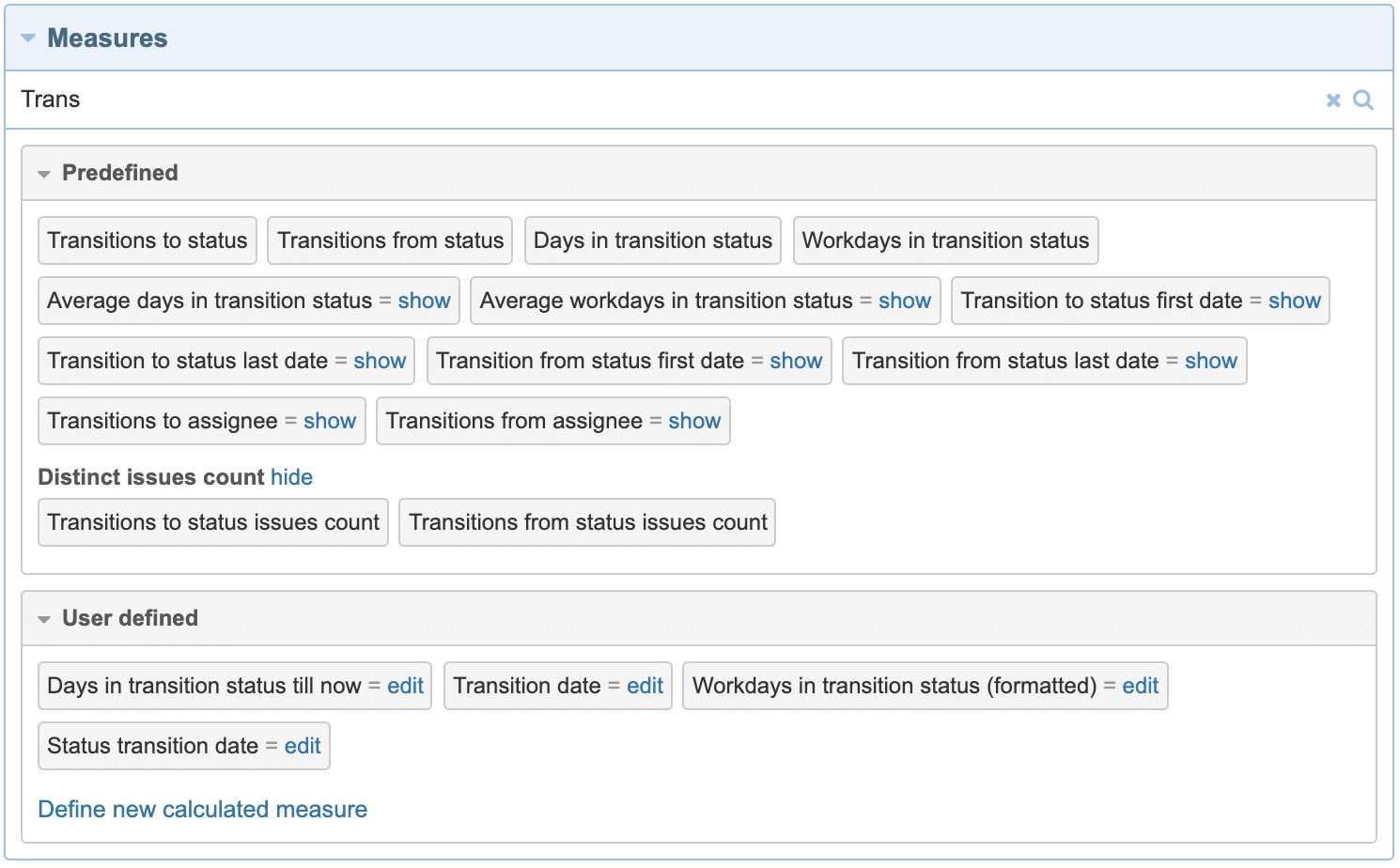Select Transitions from status issues count
The height and width of the screenshot is (868, 1400).
coord(587,522)
